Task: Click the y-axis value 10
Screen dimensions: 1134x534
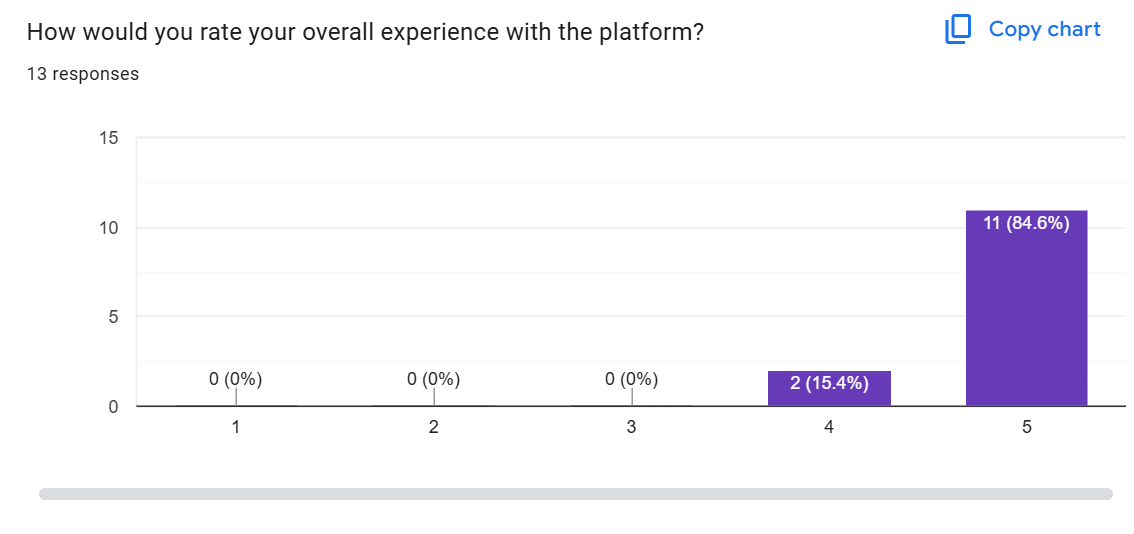Action: (x=109, y=228)
